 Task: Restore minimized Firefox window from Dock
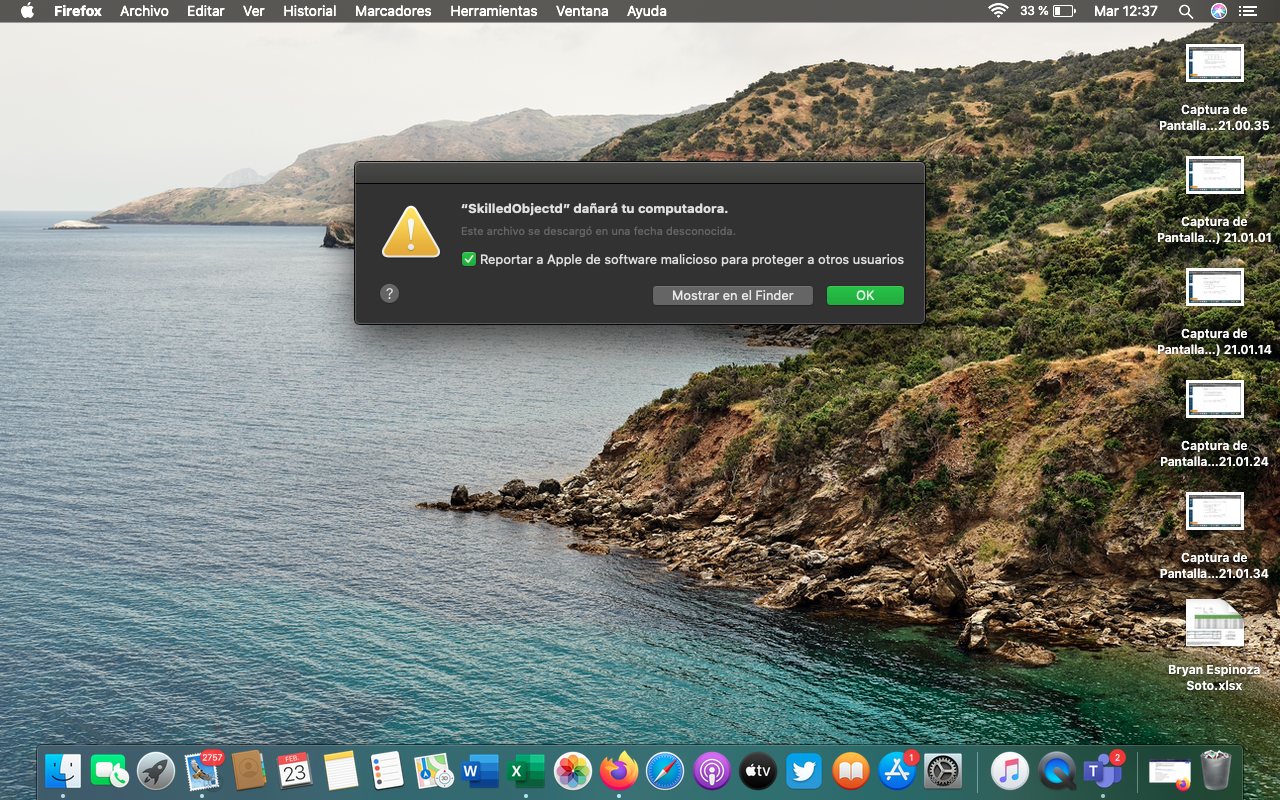pyautogui.click(x=1170, y=771)
